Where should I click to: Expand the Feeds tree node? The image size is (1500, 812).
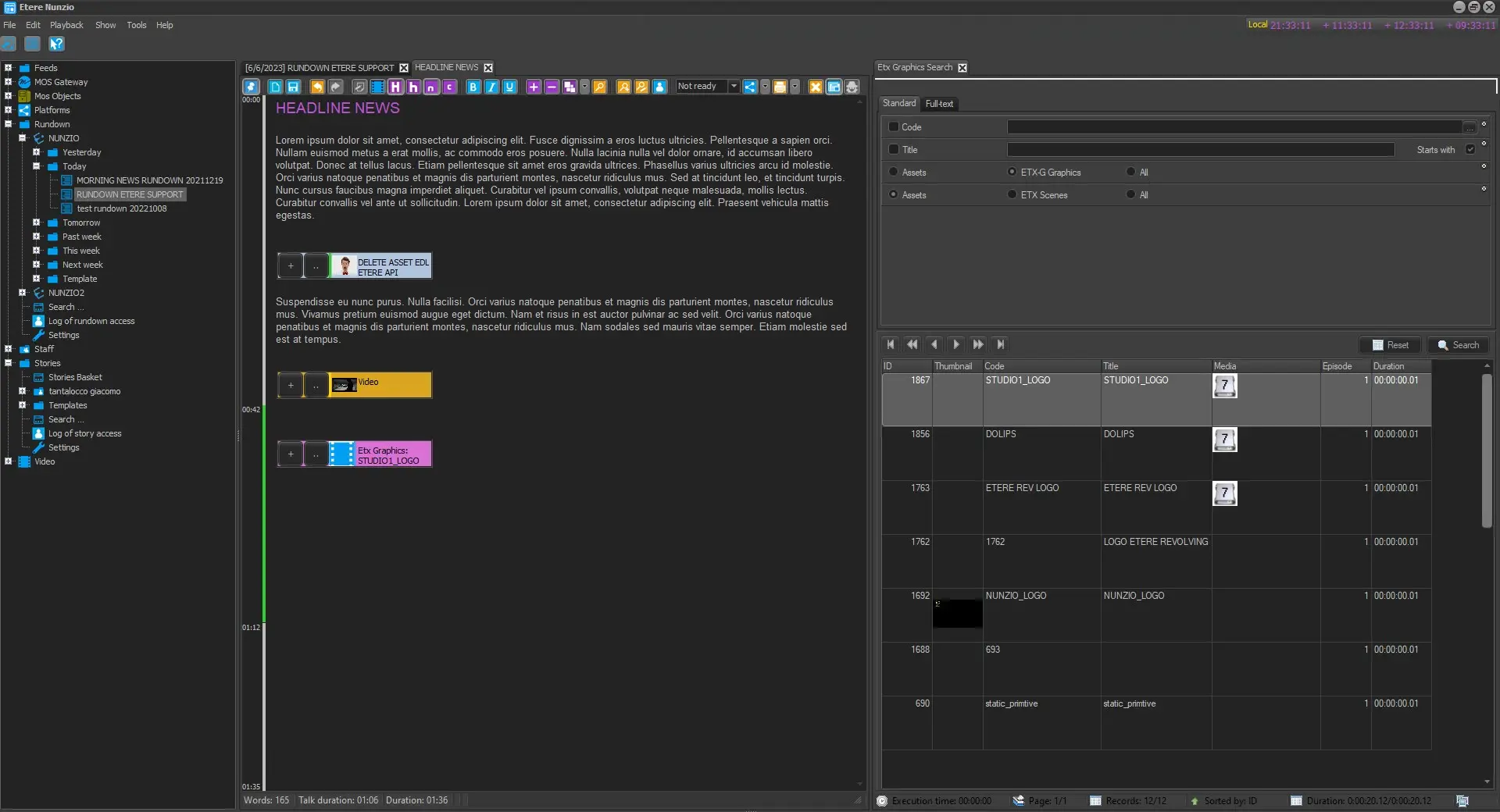pos(8,68)
